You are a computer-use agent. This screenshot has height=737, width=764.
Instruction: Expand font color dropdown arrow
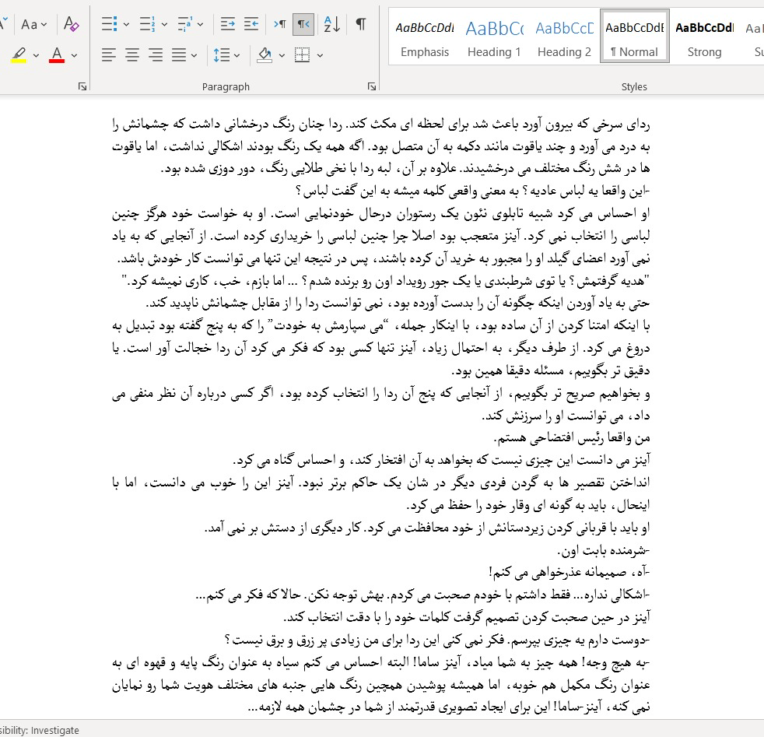(74, 56)
